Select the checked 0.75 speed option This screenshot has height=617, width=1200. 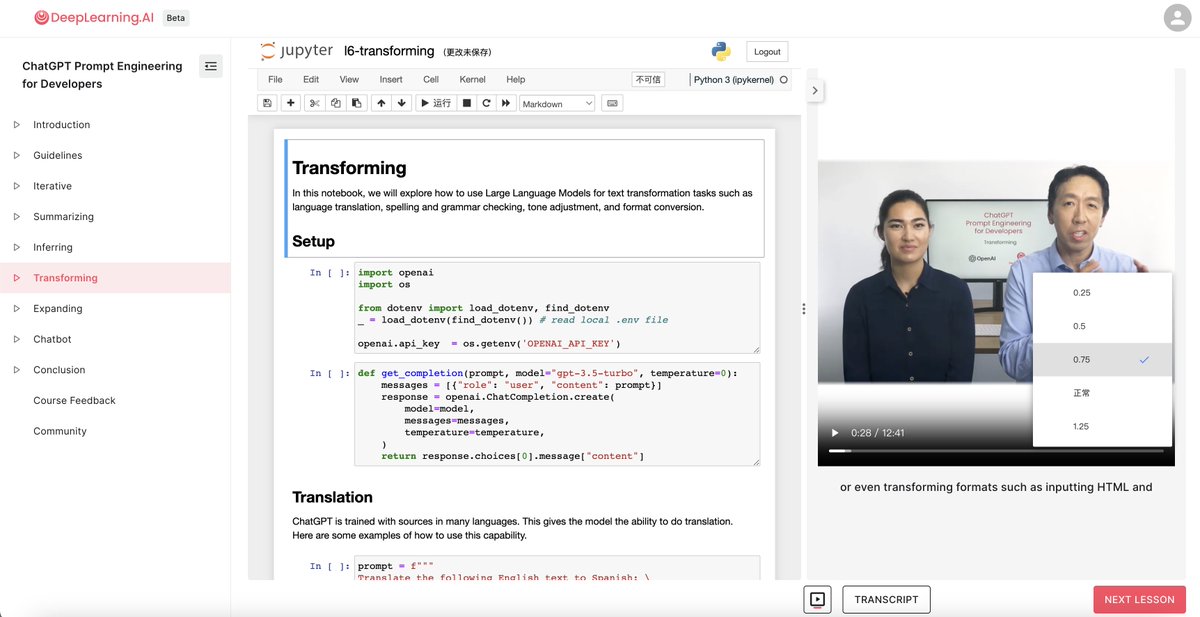(x=1102, y=360)
